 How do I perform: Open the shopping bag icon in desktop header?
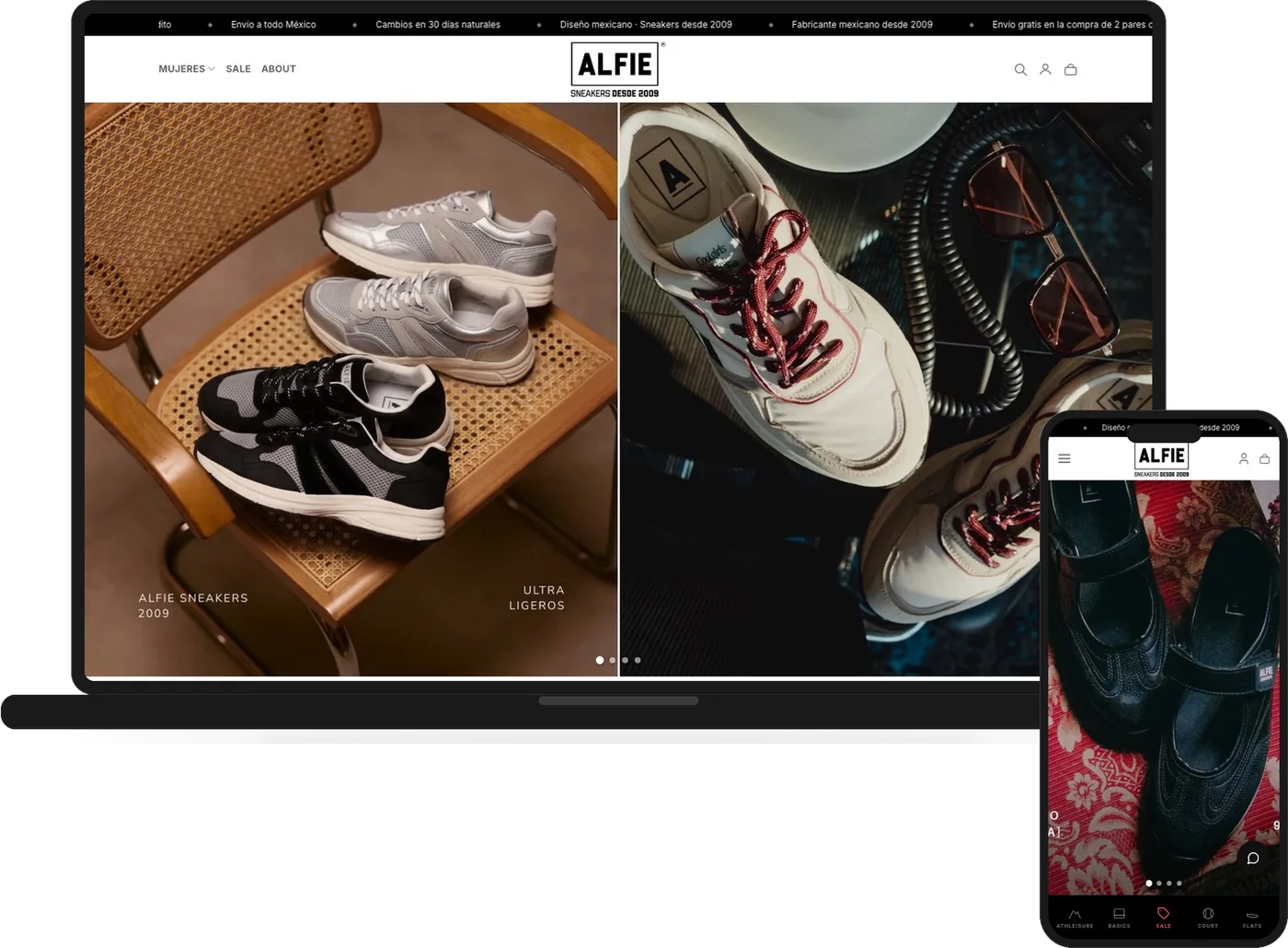click(x=1071, y=70)
